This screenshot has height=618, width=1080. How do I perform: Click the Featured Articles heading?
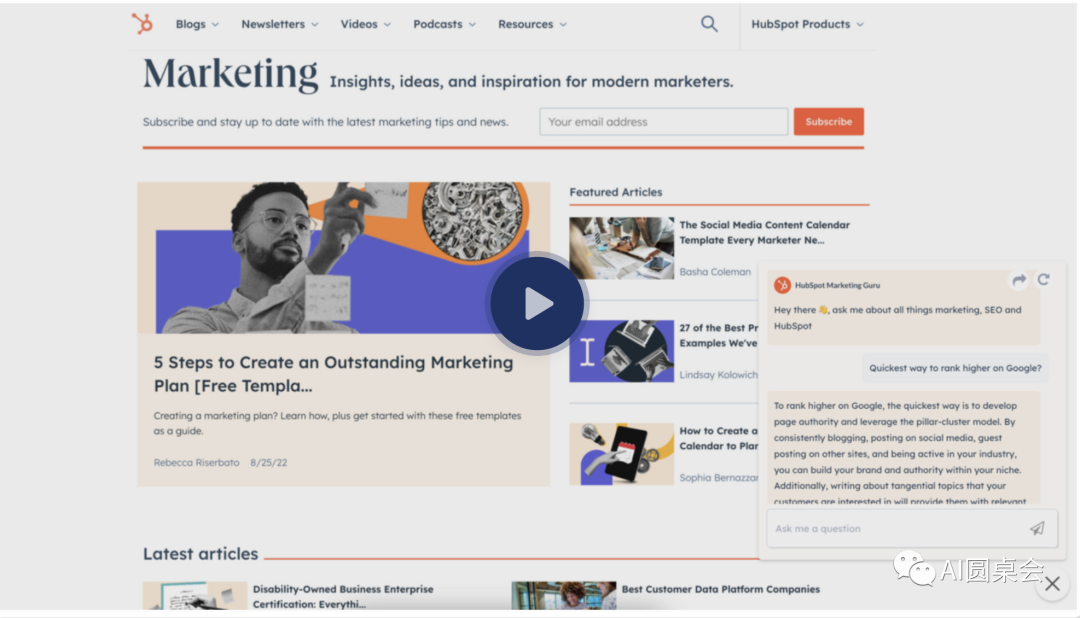[616, 192]
